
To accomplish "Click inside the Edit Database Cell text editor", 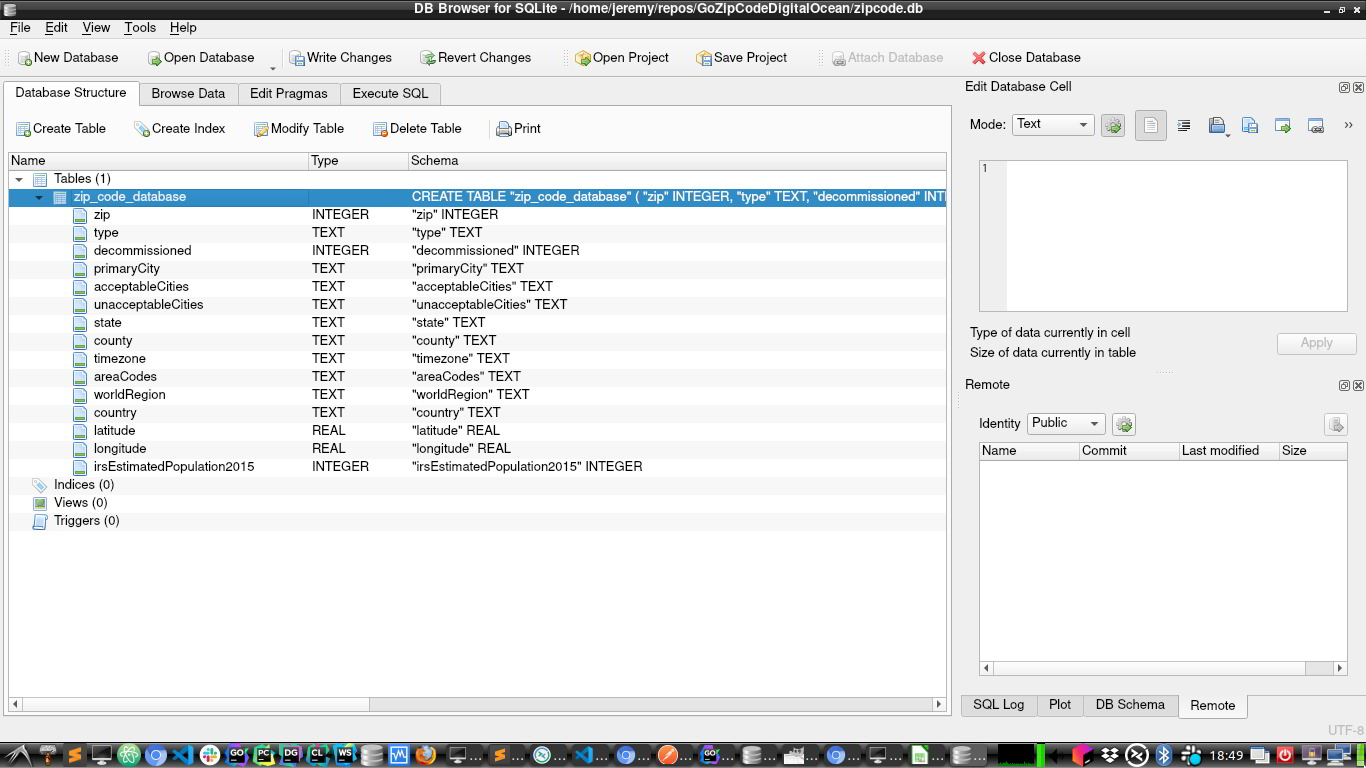I will click(1176, 236).
